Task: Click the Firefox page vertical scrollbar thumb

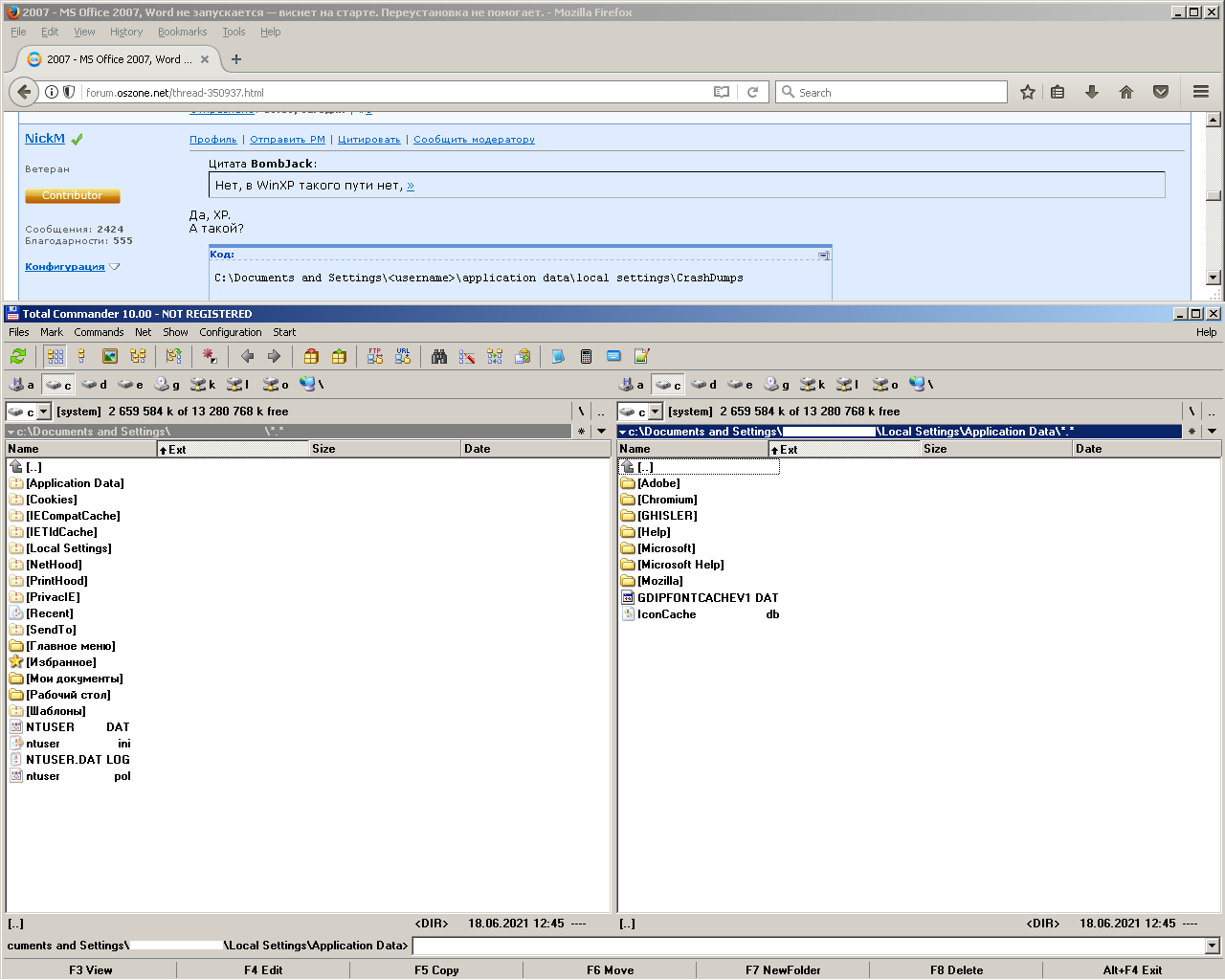Action: [1213, 196]
